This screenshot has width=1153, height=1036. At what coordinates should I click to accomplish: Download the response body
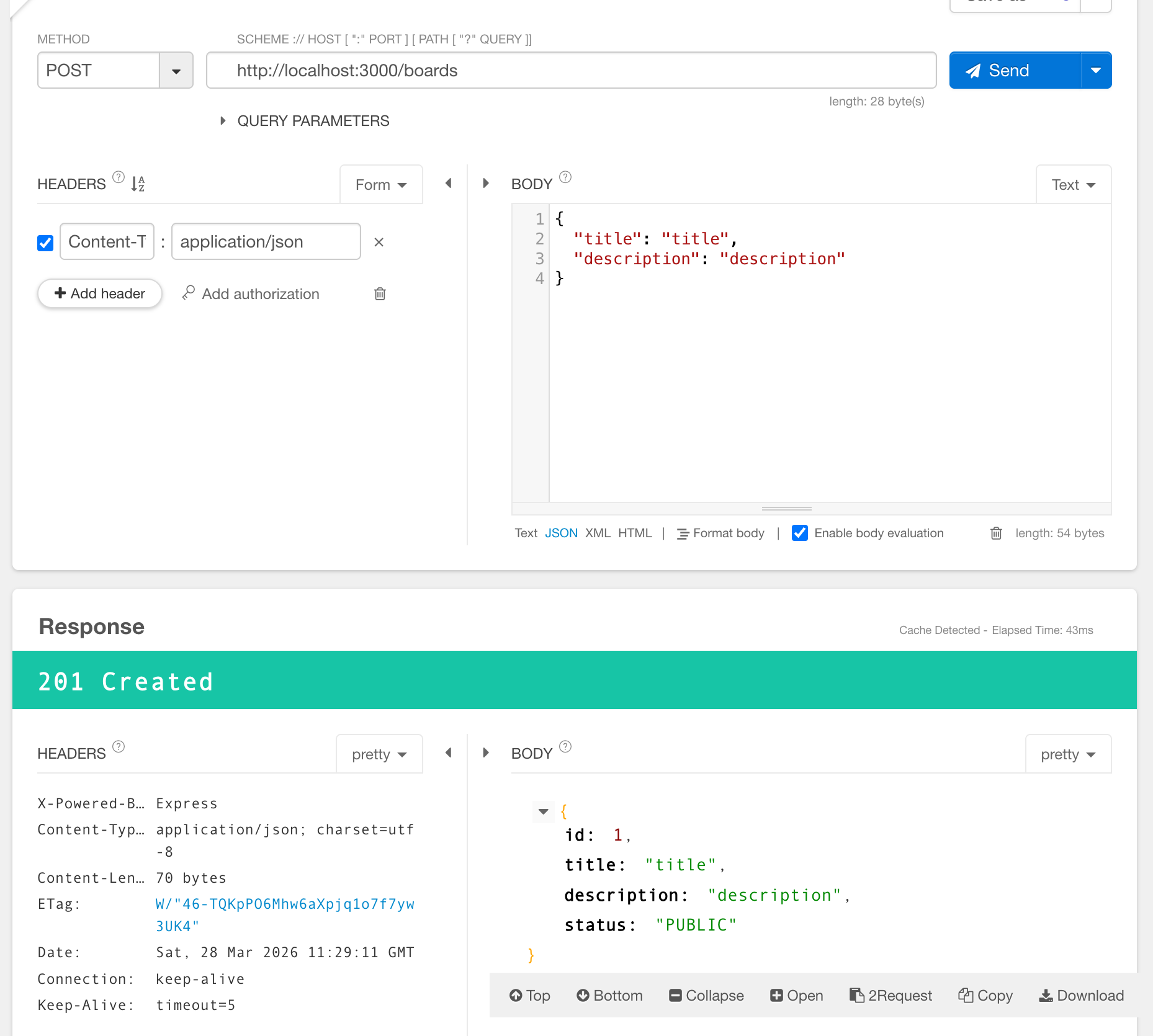coord(1081,996)
